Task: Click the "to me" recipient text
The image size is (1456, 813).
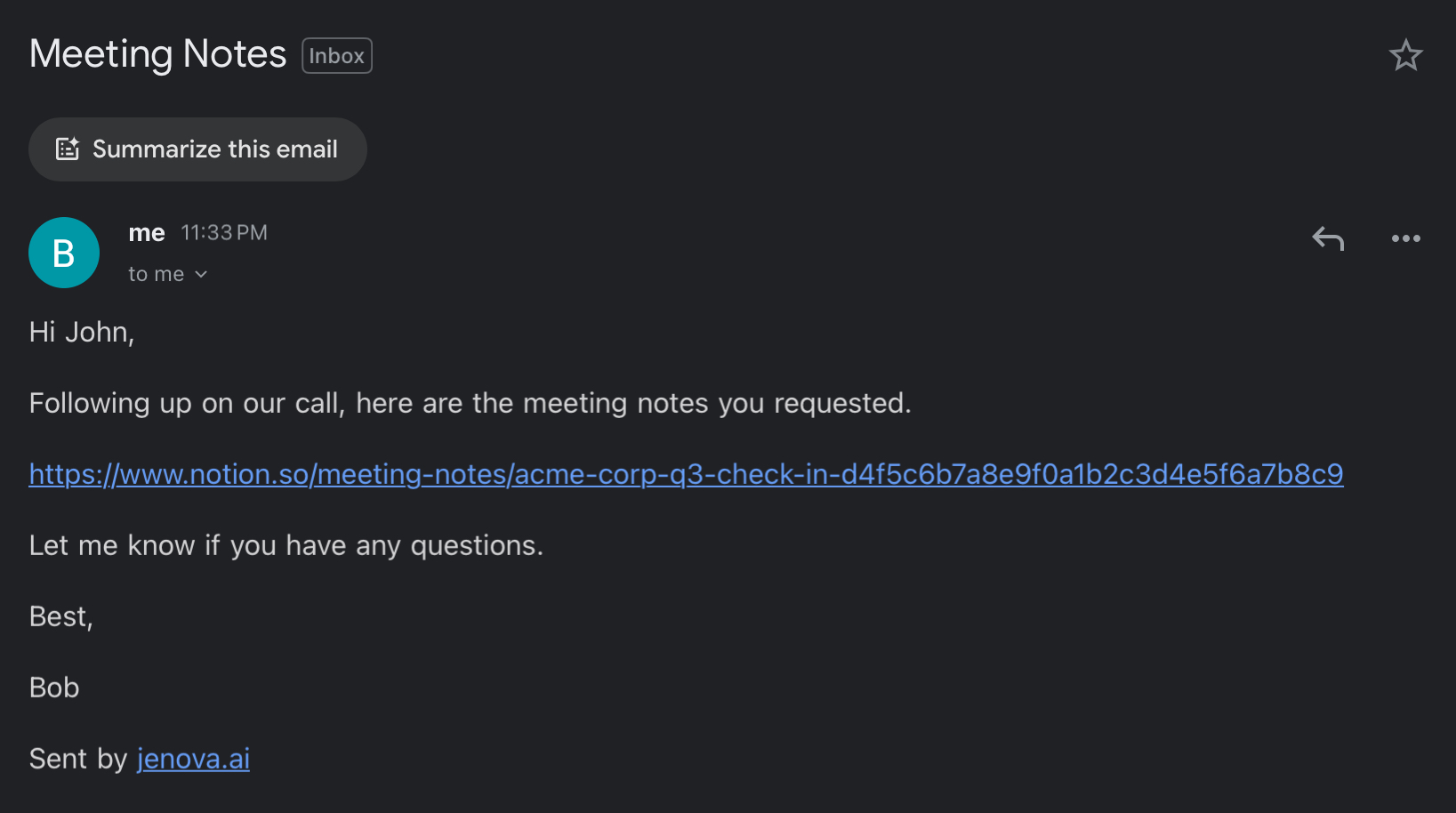Action: (156, 274)
